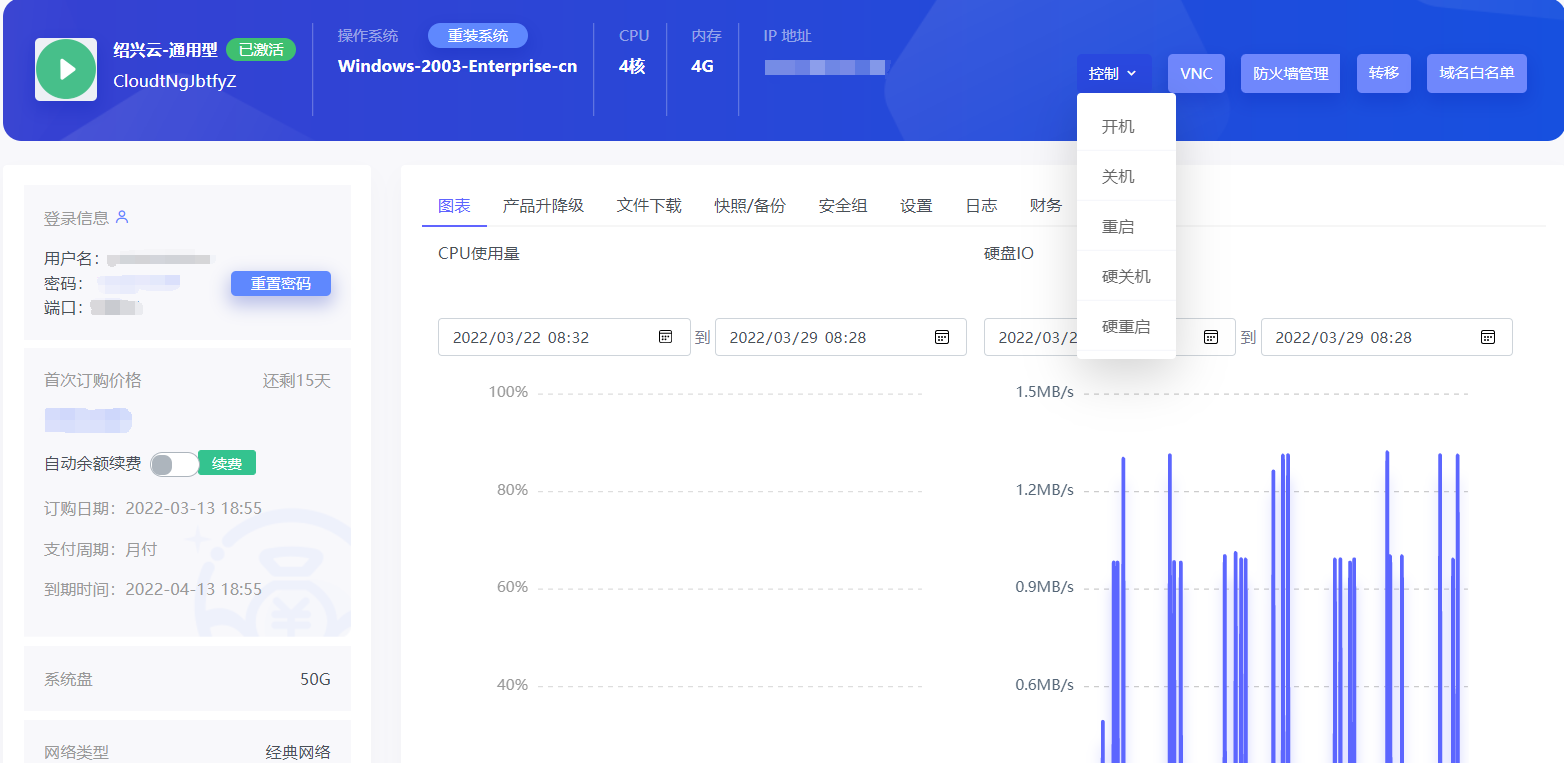Open the 设置 tab
1564x763 pixels.
click(916, 205)
